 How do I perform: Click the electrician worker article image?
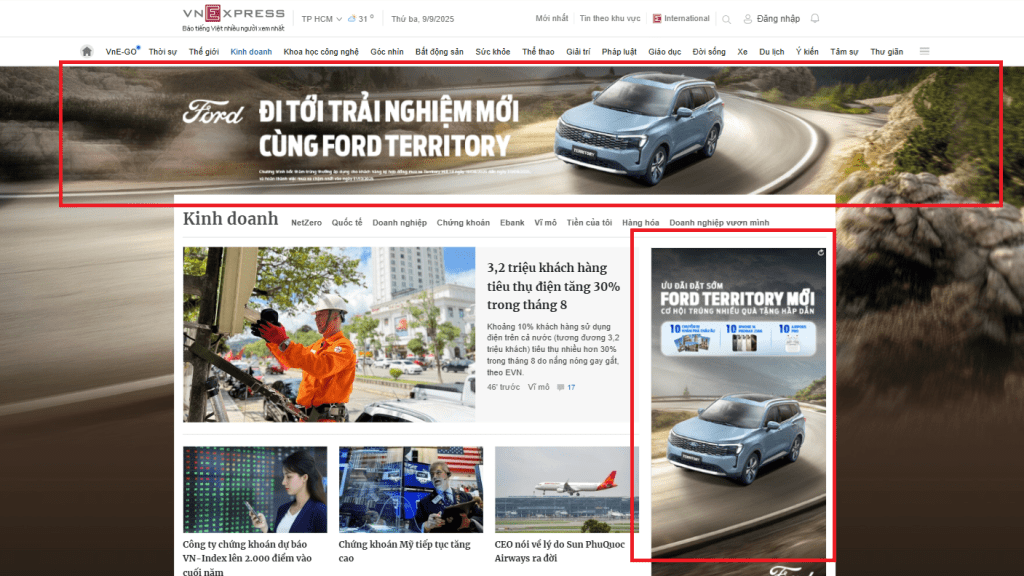[x=329, y=334]
